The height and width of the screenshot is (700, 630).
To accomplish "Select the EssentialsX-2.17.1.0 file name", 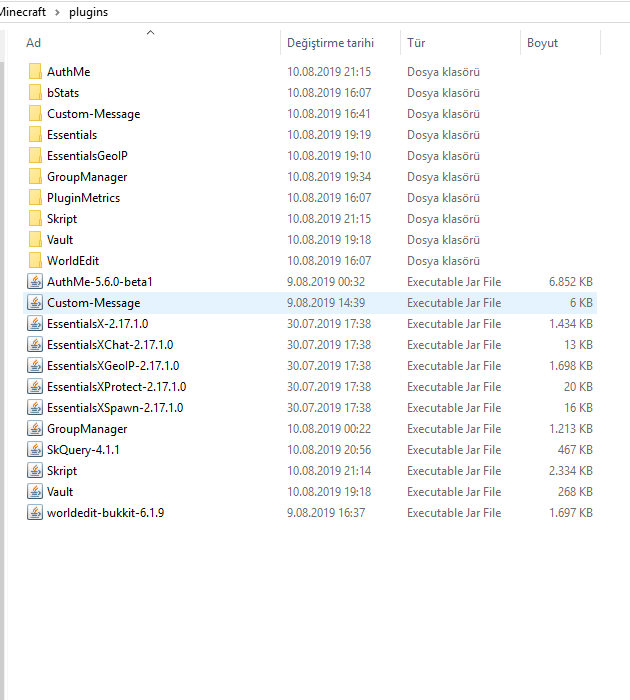I will 98,324.
